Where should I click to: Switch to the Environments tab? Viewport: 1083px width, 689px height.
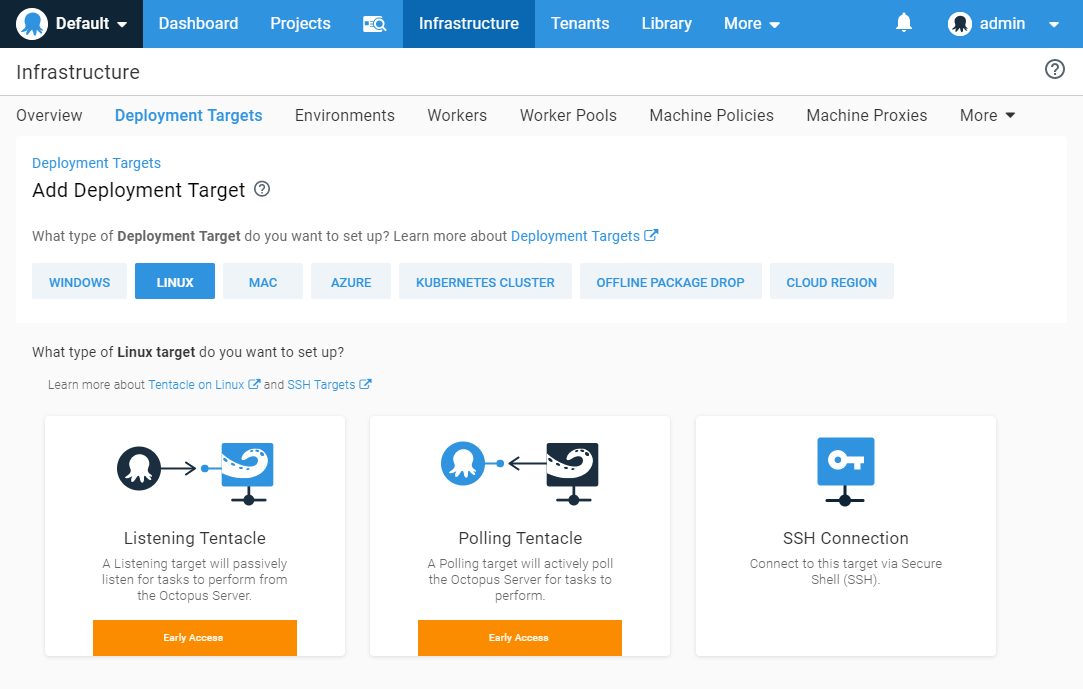click(x=344, y=115)
